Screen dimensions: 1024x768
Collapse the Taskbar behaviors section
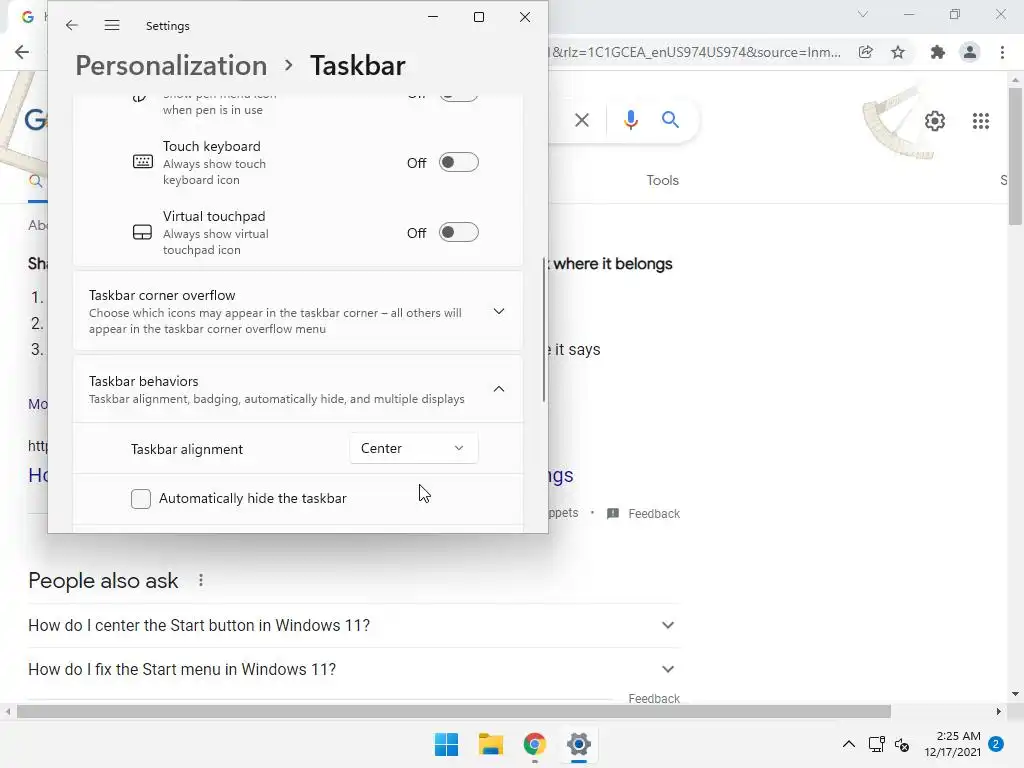pyautogui.click(x=499, y=389)
